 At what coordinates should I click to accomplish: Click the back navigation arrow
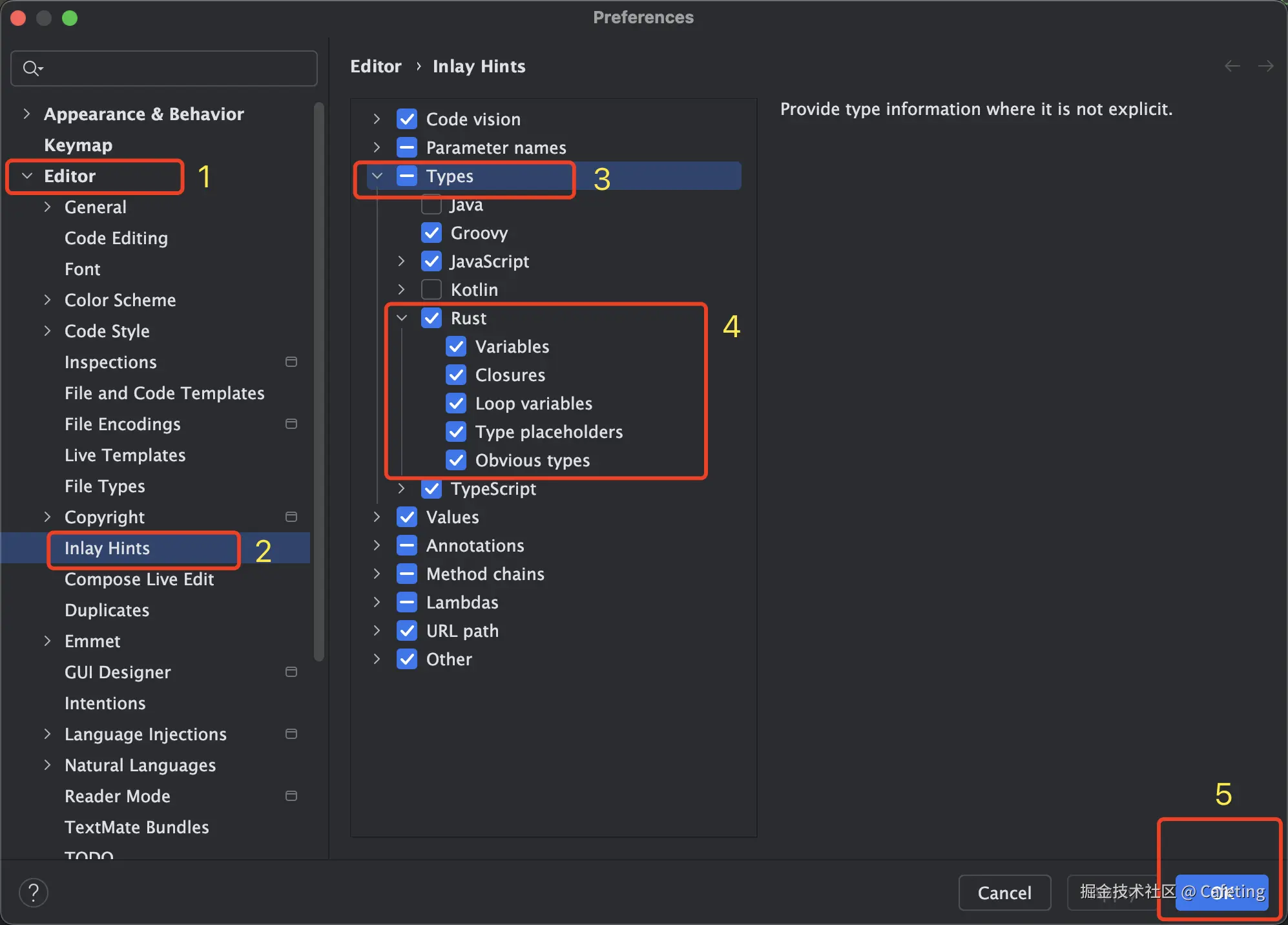(x=1232, y=66)
